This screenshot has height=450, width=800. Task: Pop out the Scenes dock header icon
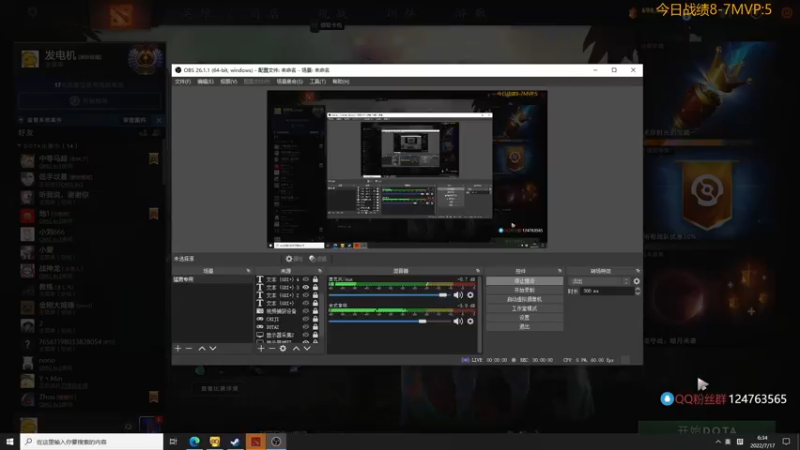pos(248,271)
